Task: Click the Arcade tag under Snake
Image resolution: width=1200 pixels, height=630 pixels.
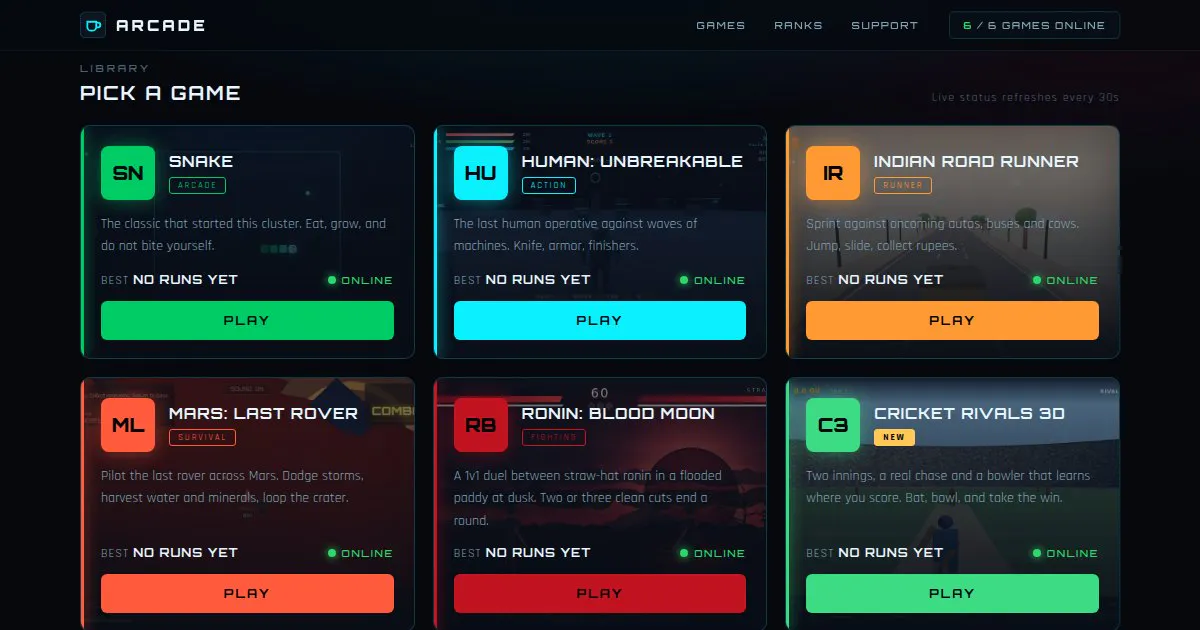Action: tap(197, 185)
